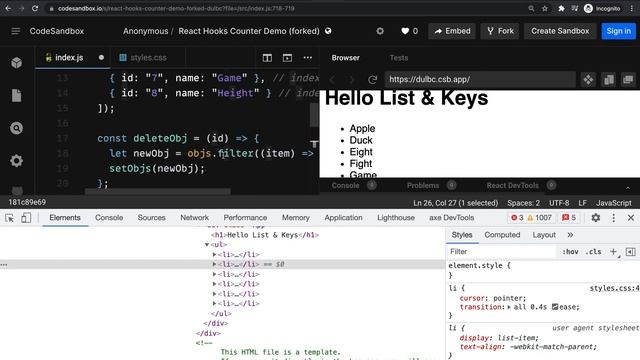Expand the last li node before closing ul
Image resolution: width=640 pixels, height=360 pixels.
click(x=214, y=303)
